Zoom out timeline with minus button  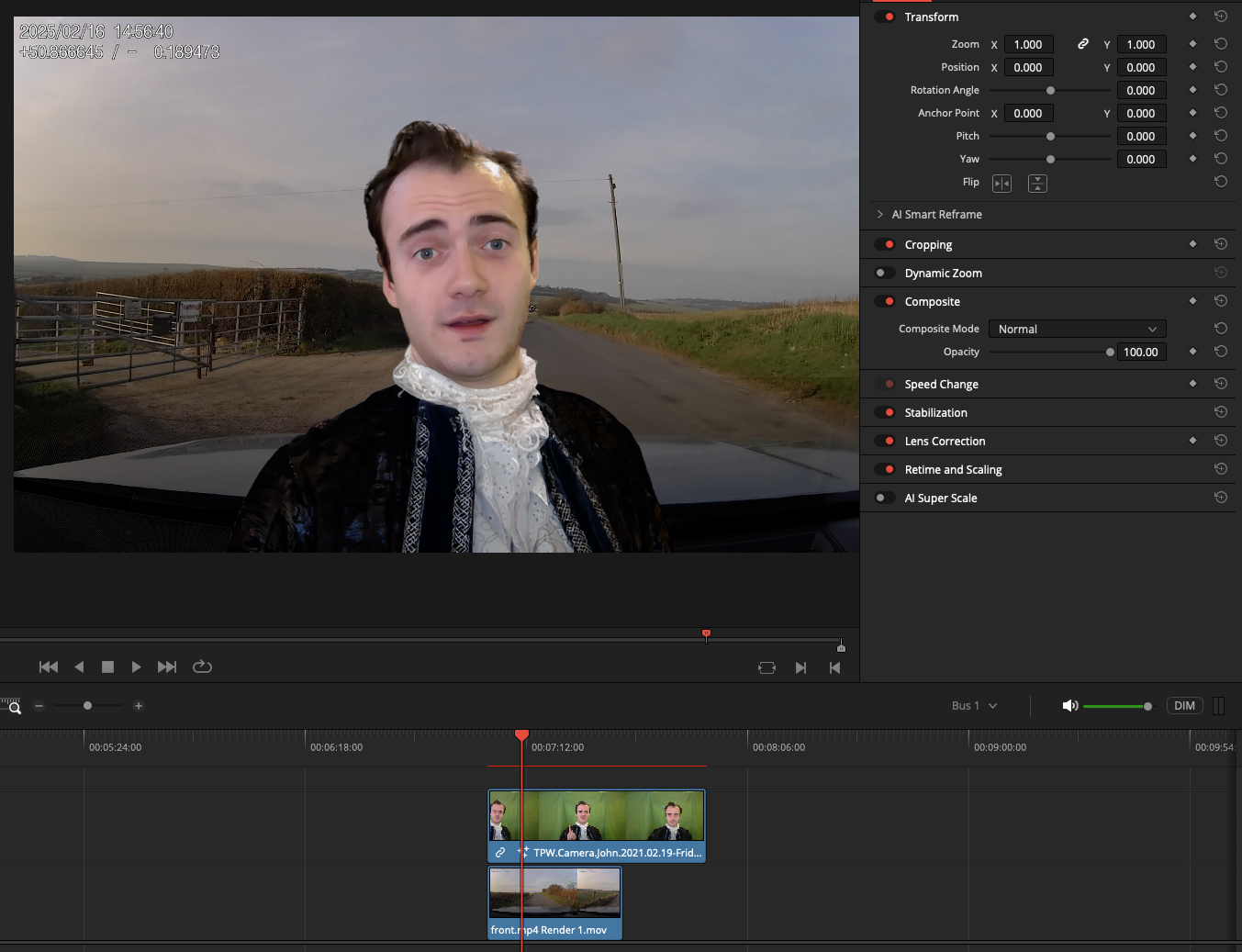pyautogui.click(x=39, y=706)
